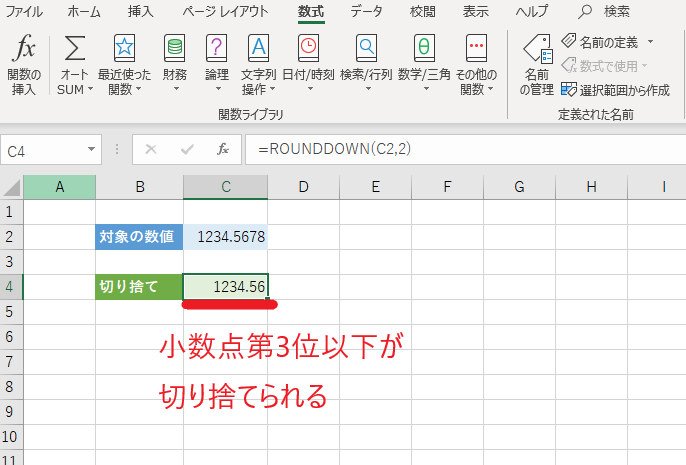Click the cancel X in formula bar
Screen dimensions: 686x465
pyautogui.click(x=151, y=150)
